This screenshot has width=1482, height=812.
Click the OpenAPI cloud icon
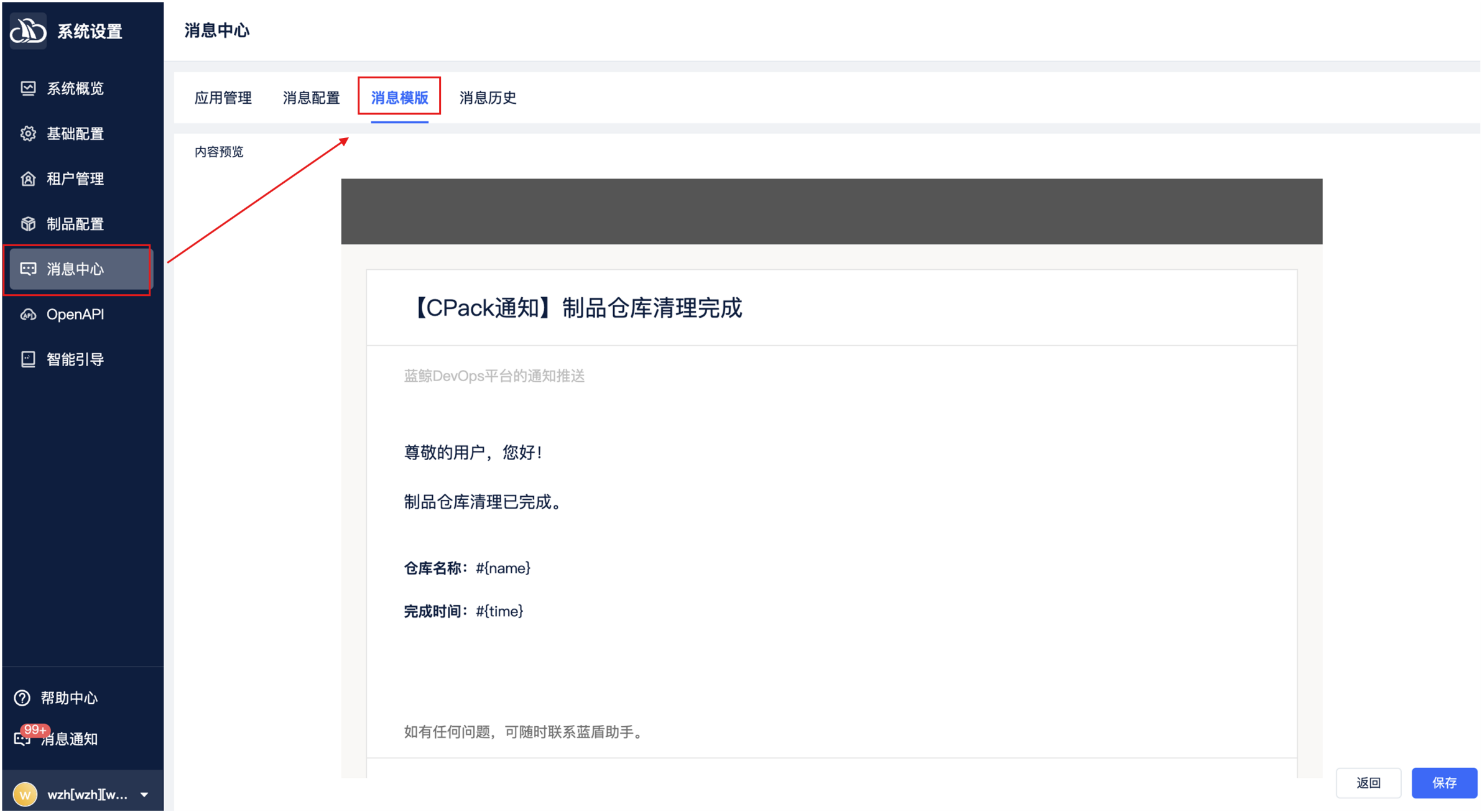28,315
